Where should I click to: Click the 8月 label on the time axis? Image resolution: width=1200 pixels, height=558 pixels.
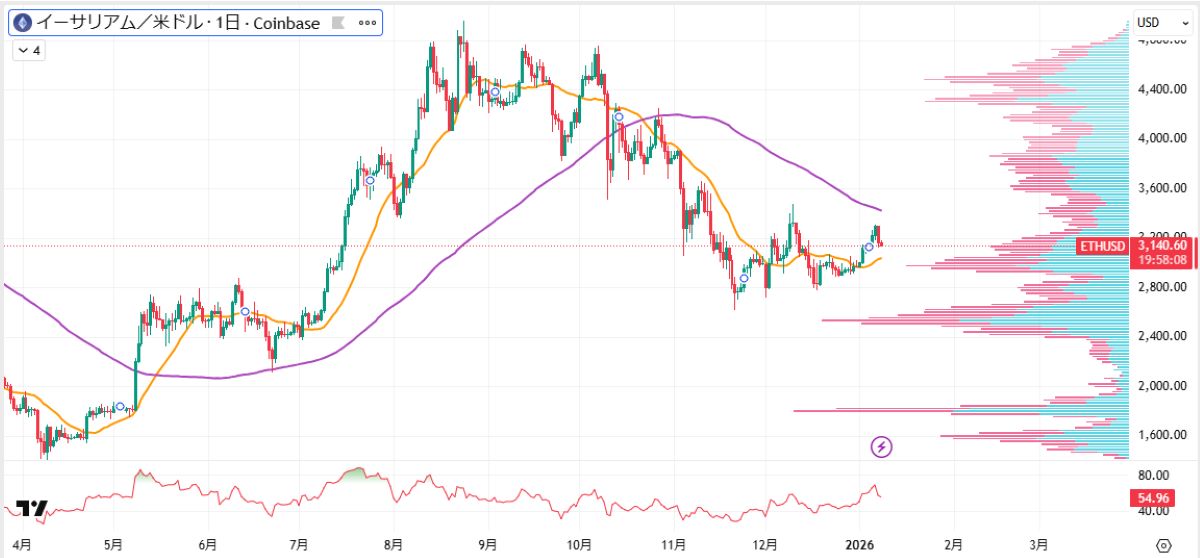point(394,545)
